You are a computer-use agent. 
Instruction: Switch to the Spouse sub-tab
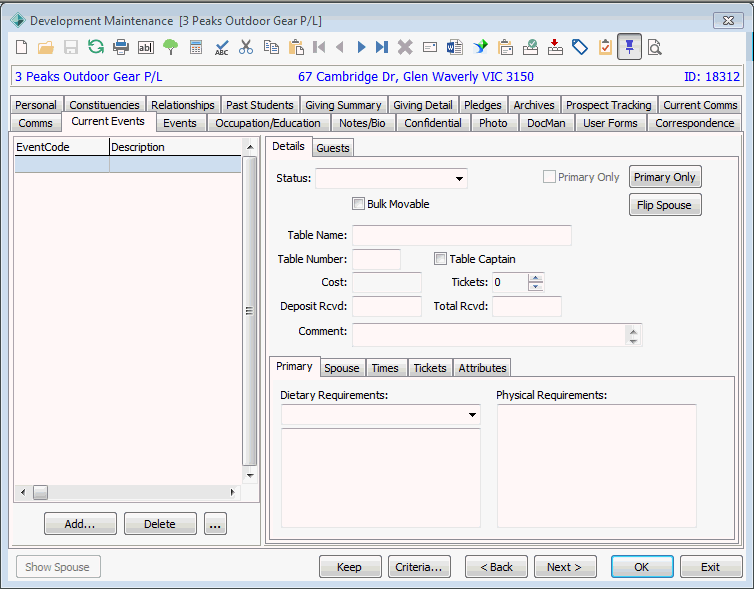tap(341, 368)
